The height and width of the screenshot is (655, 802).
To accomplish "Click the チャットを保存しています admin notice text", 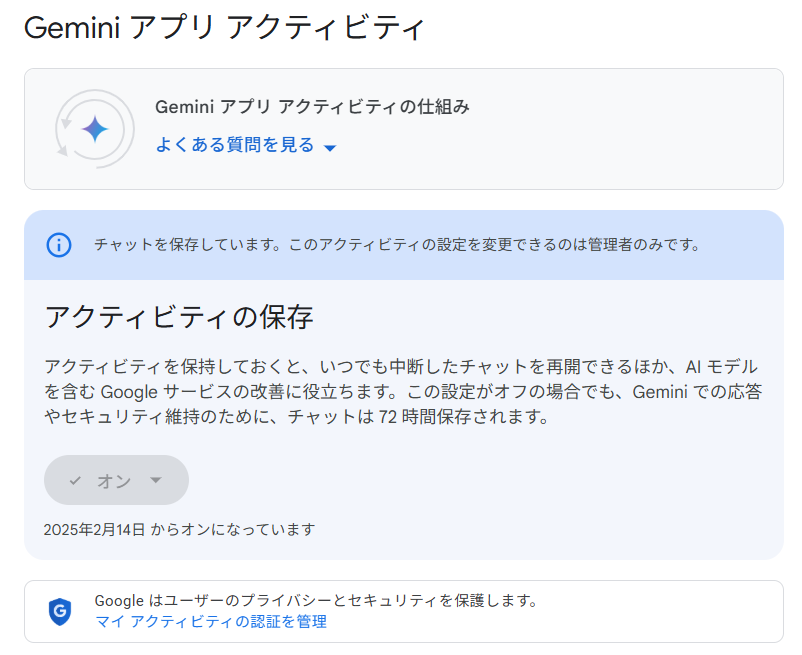I will [x=396, y=245].
